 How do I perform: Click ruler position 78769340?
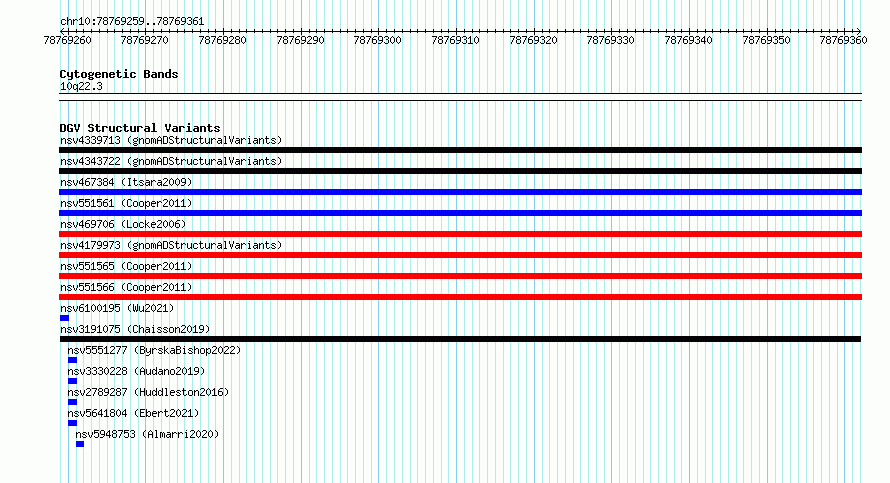pyautogui.click(x=689, y=40)
